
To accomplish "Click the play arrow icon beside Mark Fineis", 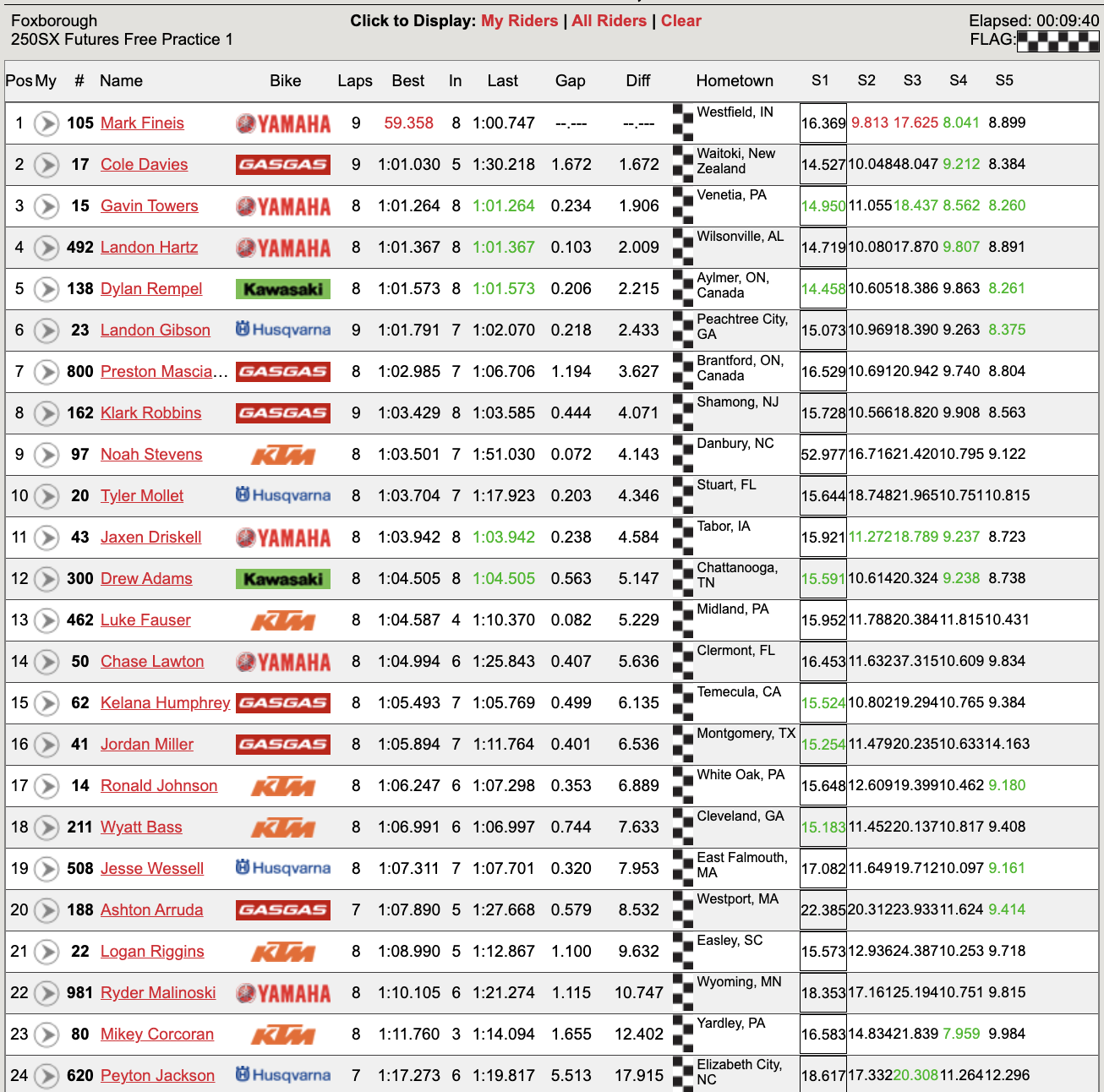I will tap(46, 123).
